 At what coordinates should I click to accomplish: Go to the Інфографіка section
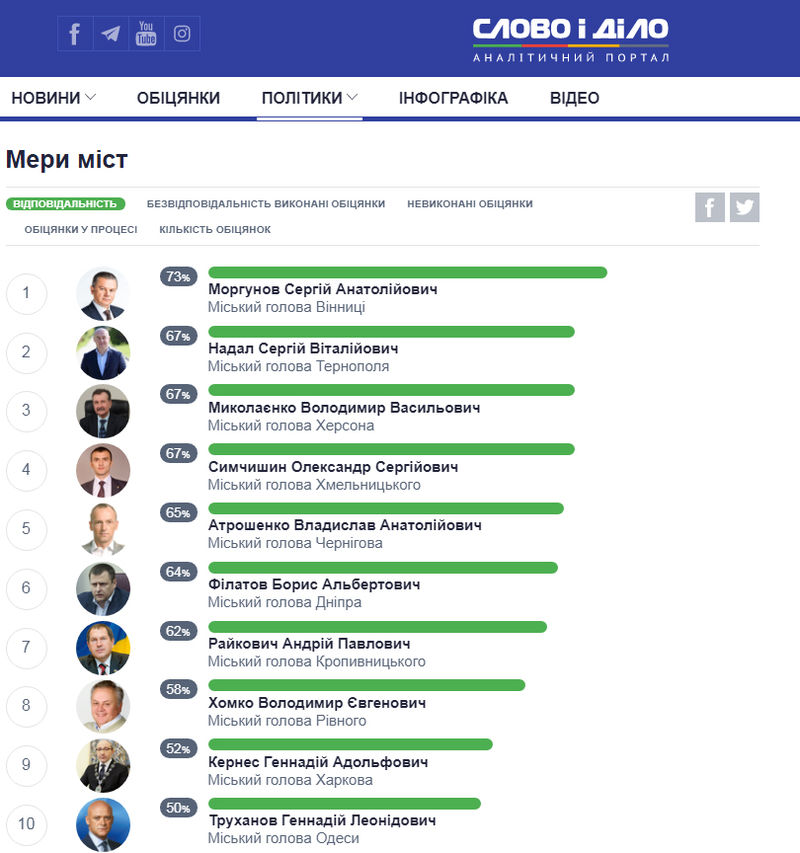453,98
